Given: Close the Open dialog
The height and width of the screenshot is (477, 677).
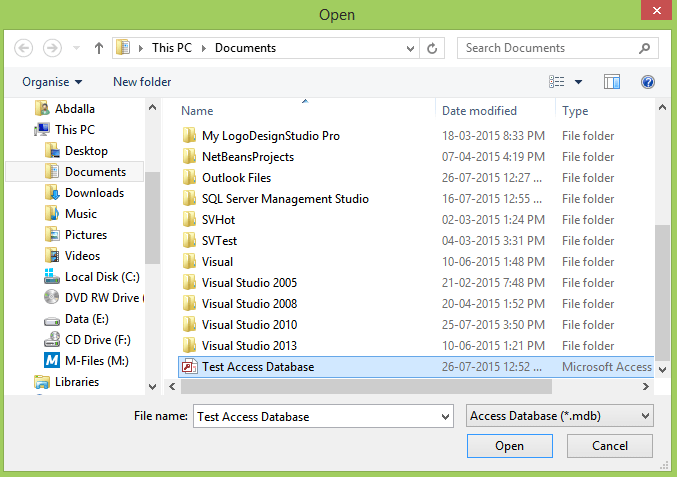Looking at the screenshot, I should click(657, 10).
